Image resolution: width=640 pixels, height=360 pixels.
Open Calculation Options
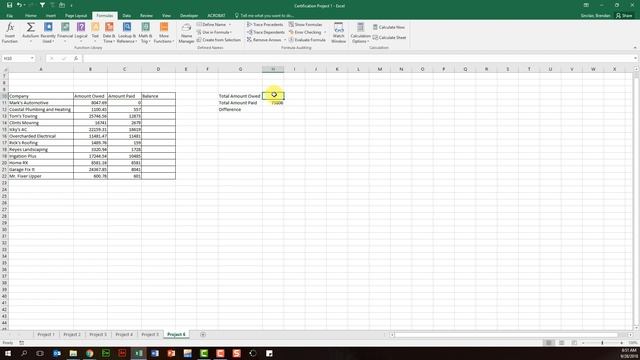click(360, 33)
